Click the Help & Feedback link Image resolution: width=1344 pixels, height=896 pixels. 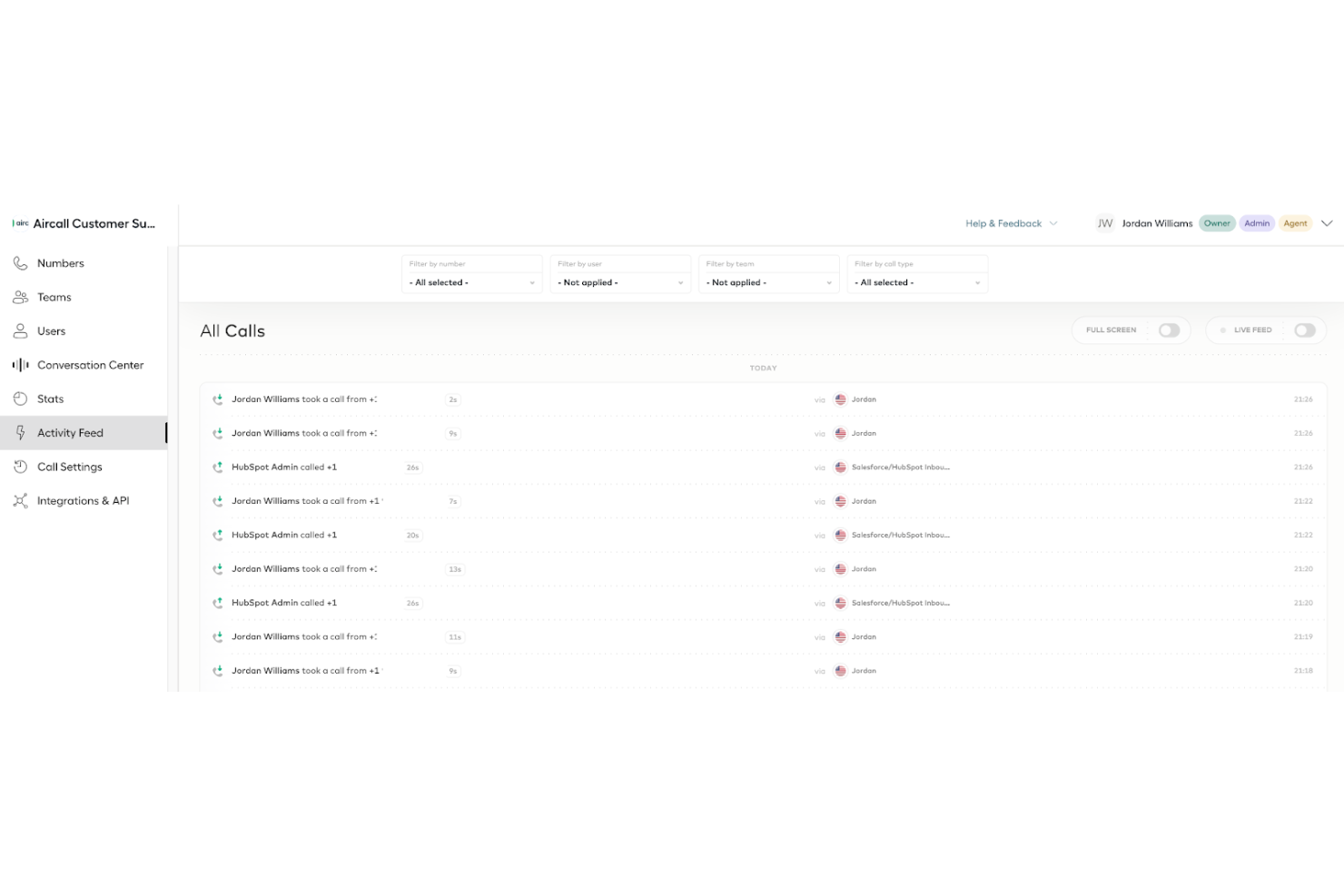coord(1003,222)
